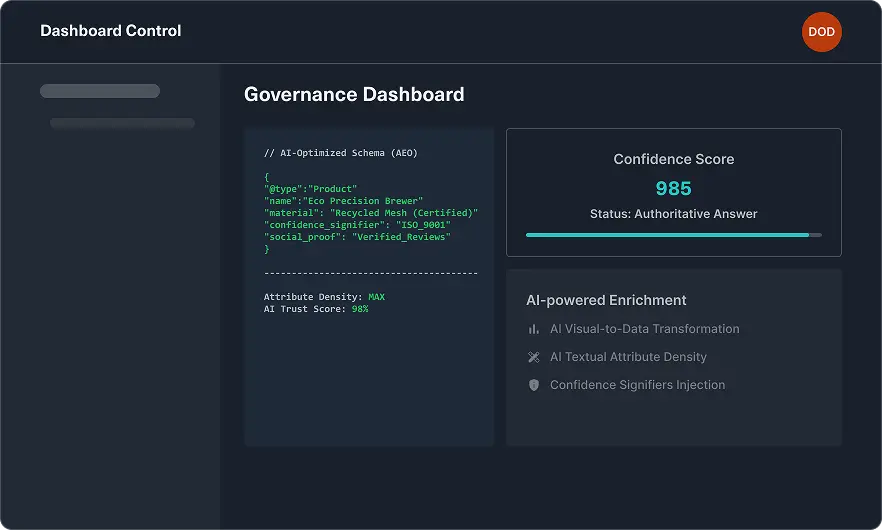Click the Confidence Score progress bar
Image resolution: width=882 pixels, height=530 pixels.
pos(673,235)
